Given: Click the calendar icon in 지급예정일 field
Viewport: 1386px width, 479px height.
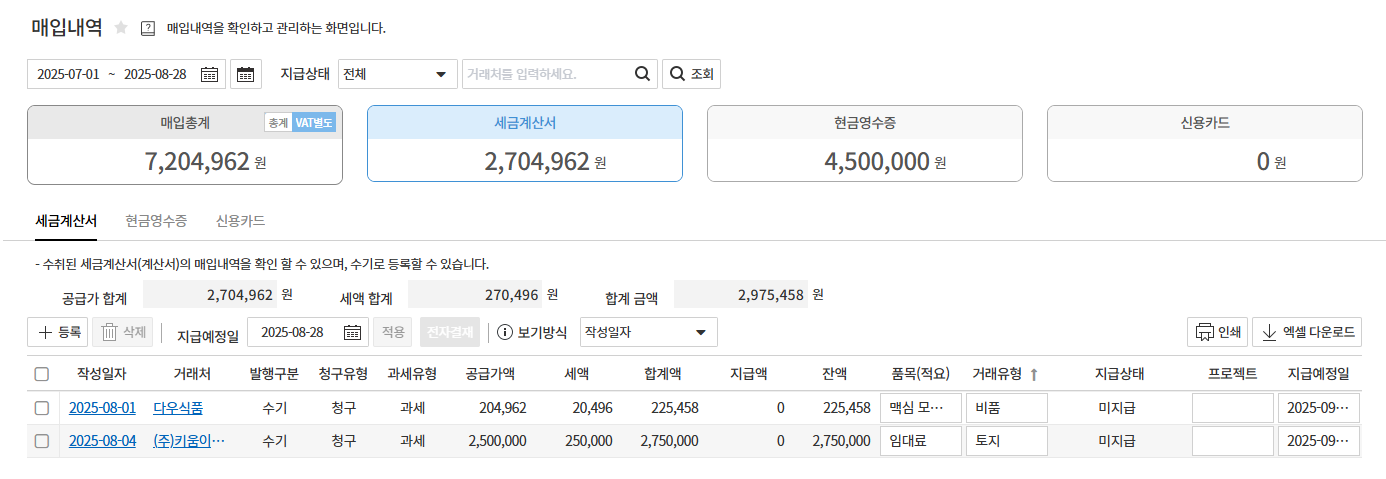Looking at the screenshot, I should click(353, 332).
